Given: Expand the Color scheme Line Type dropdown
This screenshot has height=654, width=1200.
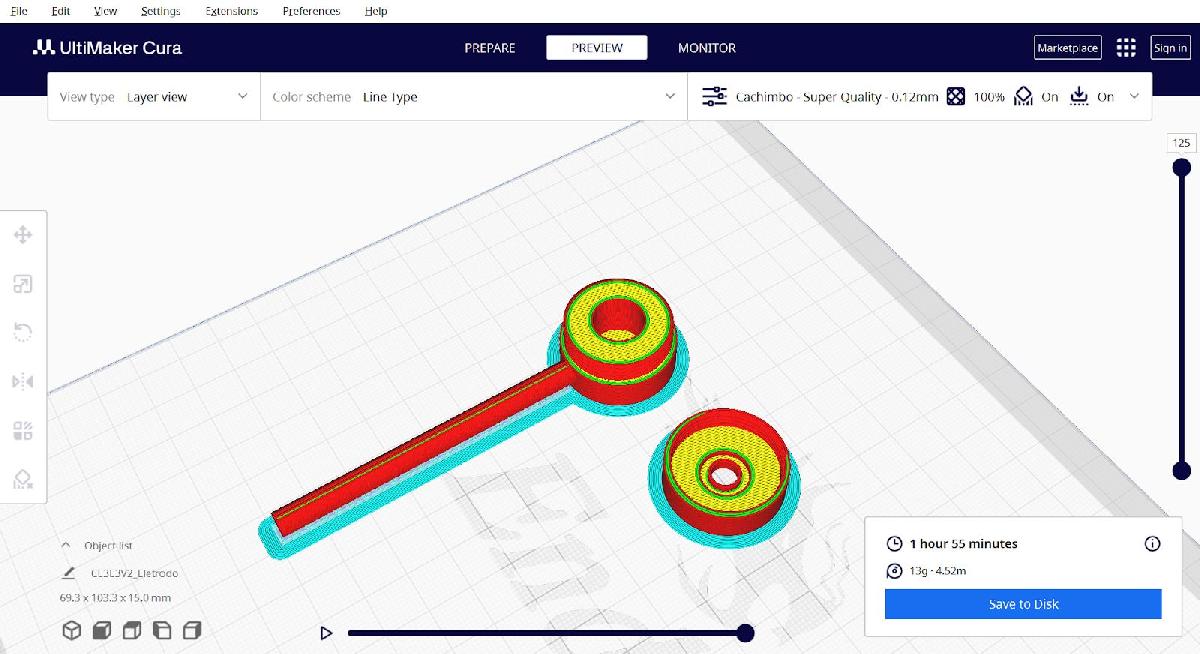Looking at the screenshot, I should click(x=474, y=97).
